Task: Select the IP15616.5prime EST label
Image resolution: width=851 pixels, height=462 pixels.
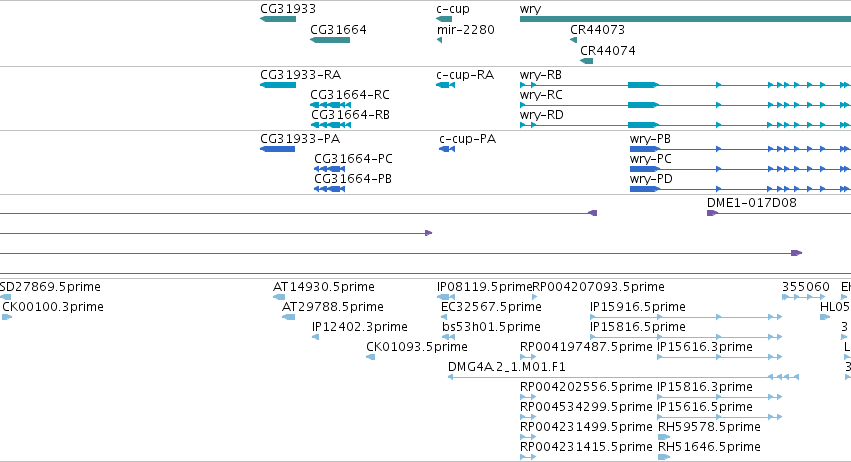Action: [x=704, y=407]
